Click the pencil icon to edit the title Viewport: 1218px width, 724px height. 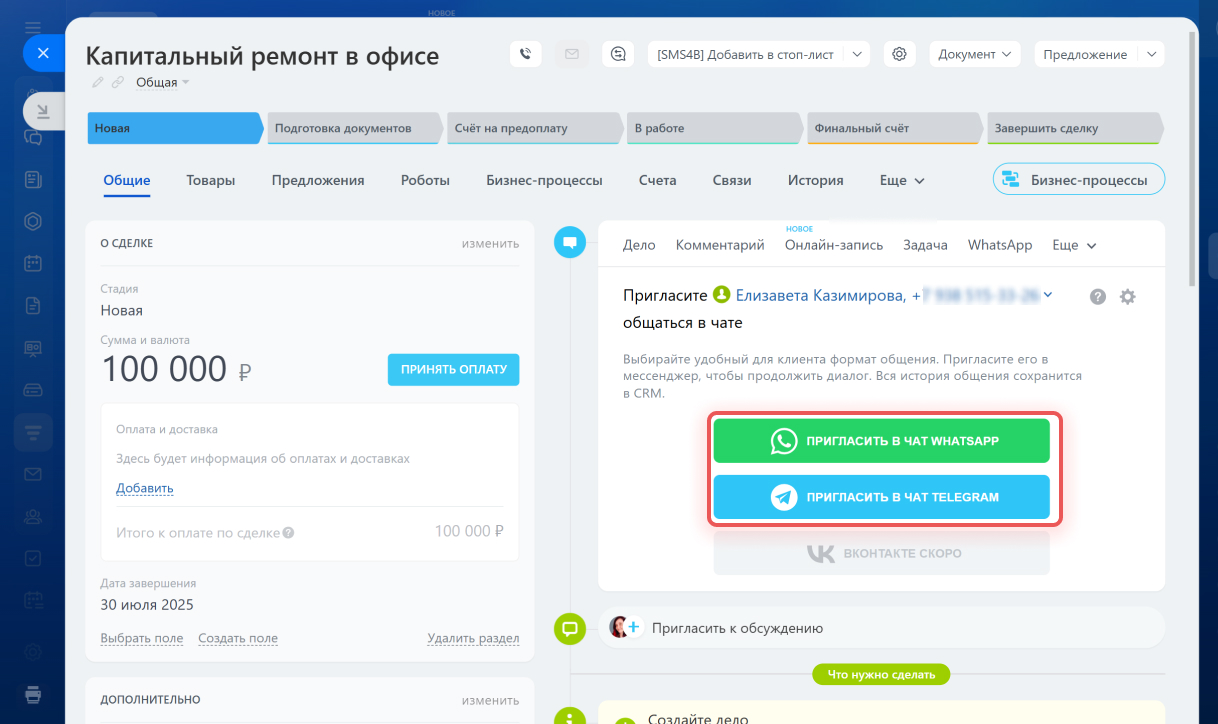[98, 82]
